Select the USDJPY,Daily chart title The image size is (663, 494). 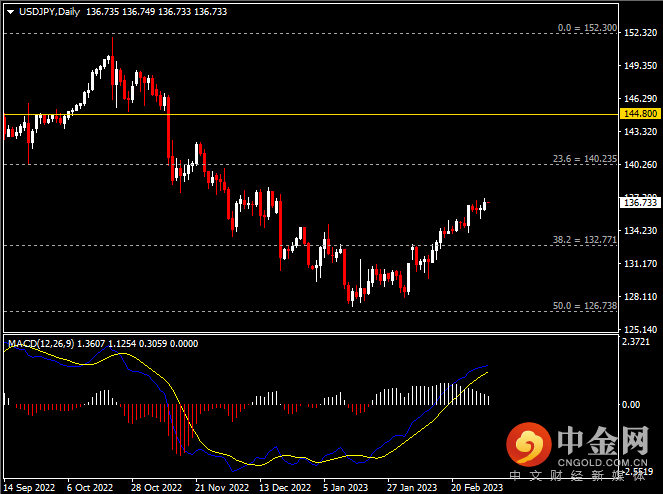(45, 11)
